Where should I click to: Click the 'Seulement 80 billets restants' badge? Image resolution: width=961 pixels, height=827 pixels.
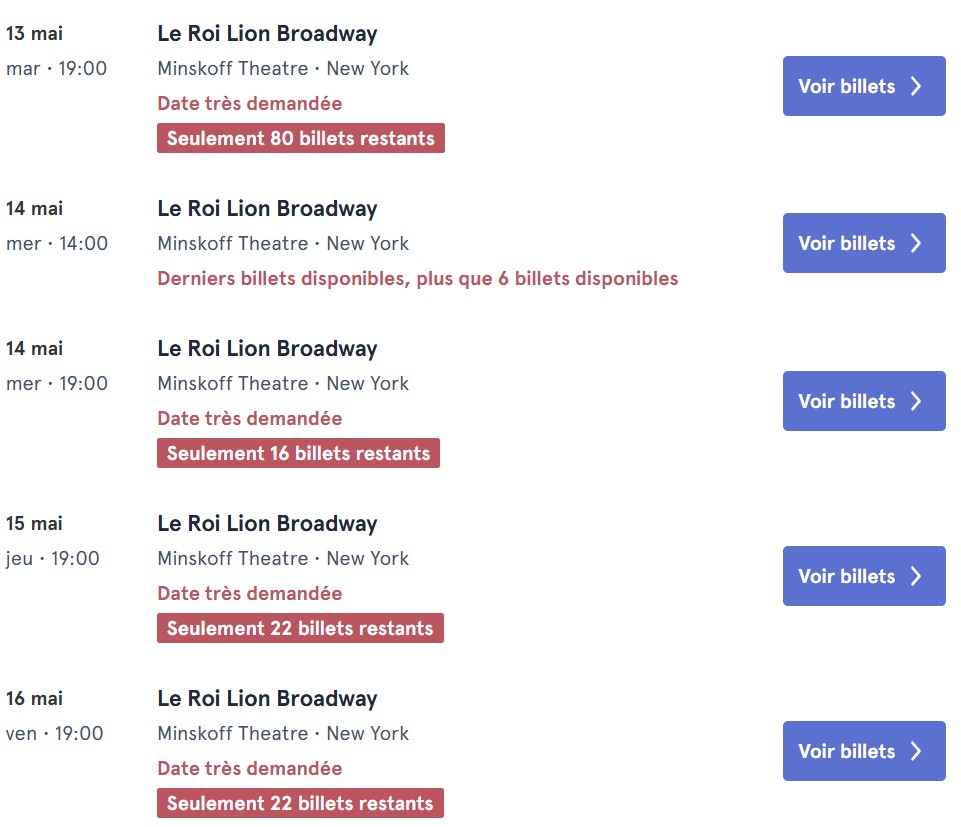[300, 138]
